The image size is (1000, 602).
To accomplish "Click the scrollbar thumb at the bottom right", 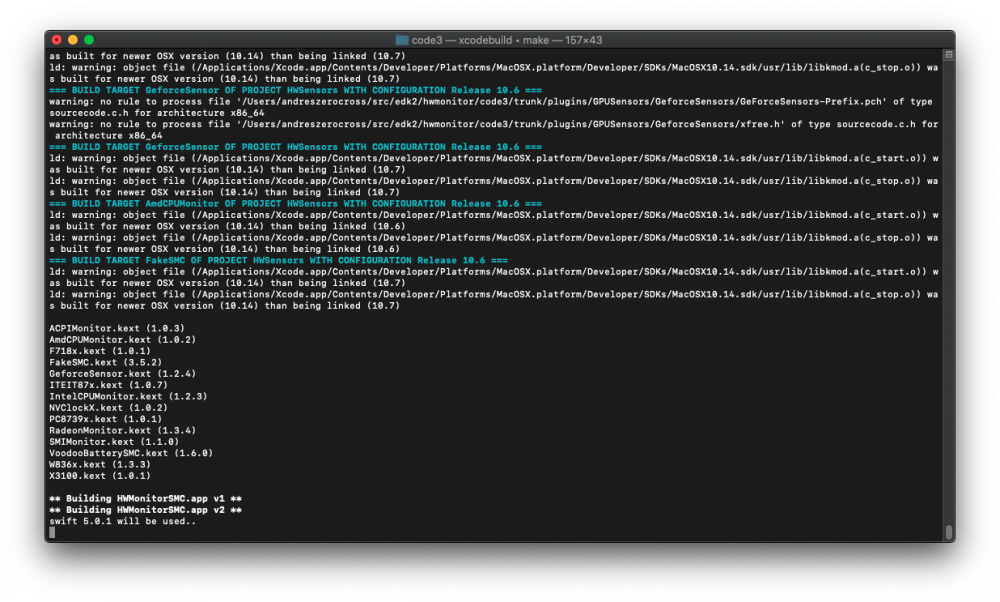I will [948, 531].
